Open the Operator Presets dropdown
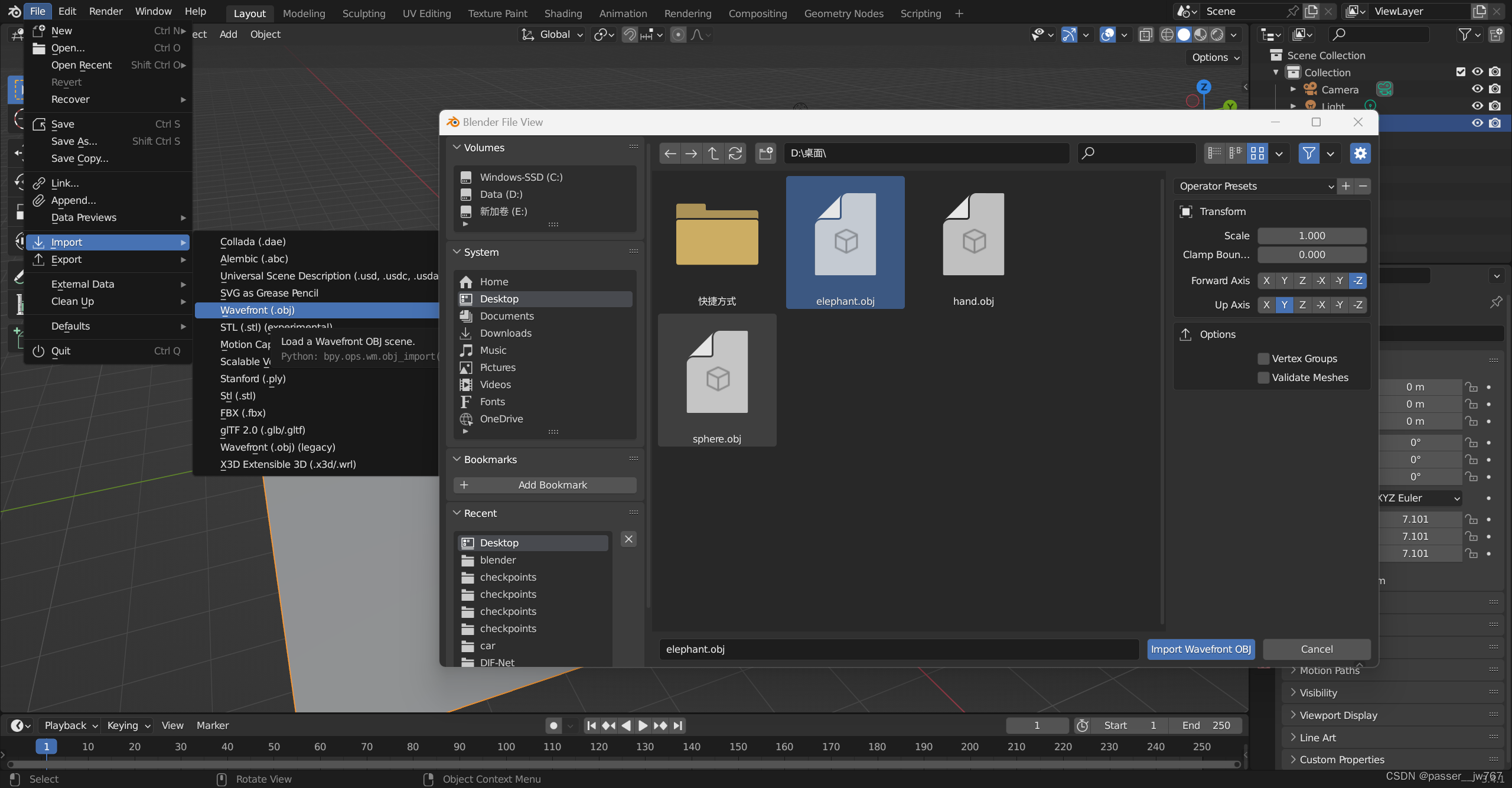This screenshot has height=788, width=1512. point(1256,186)
